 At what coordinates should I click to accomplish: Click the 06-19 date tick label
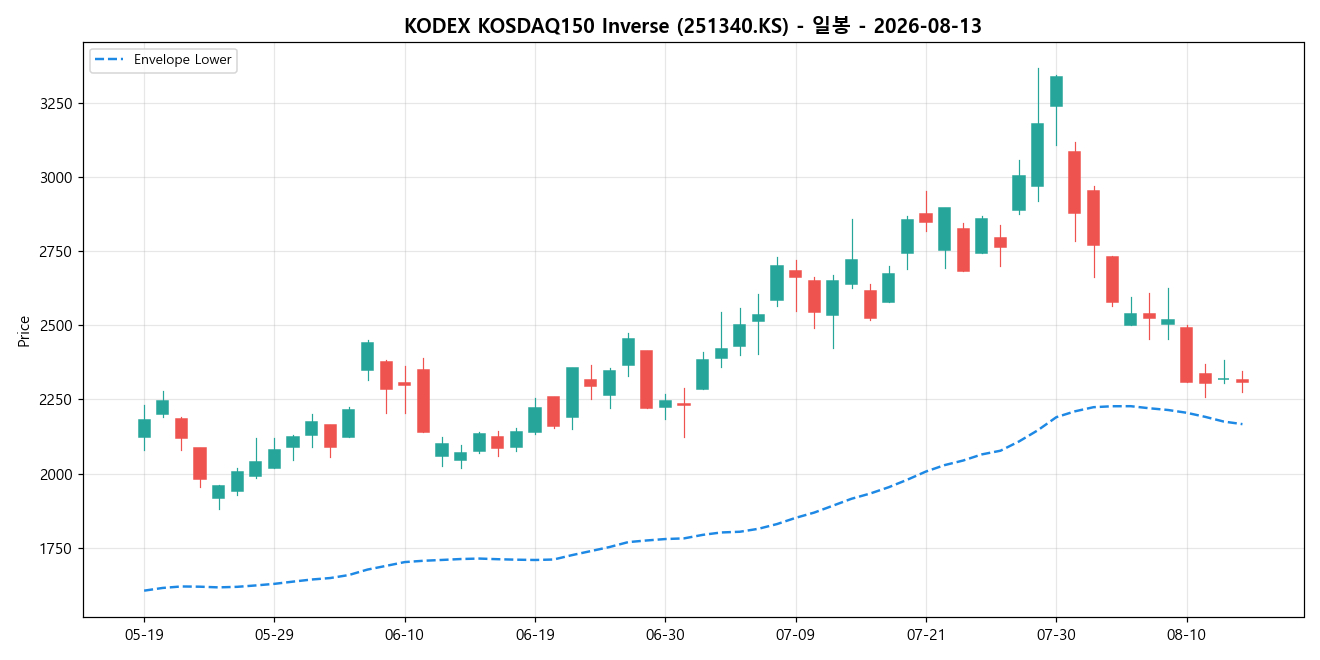pyautogui.click(x=534, y=636)
